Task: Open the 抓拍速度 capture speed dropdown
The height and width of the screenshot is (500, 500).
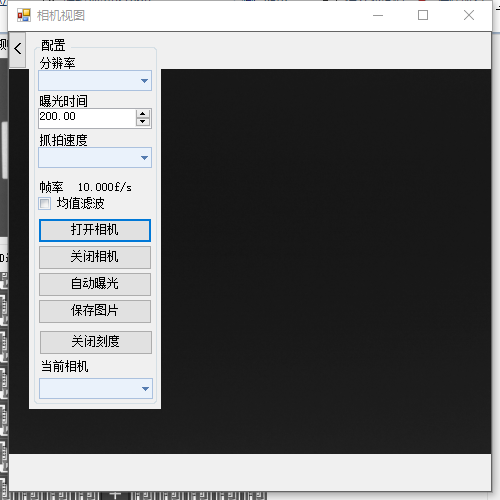Action: (95, 157)
